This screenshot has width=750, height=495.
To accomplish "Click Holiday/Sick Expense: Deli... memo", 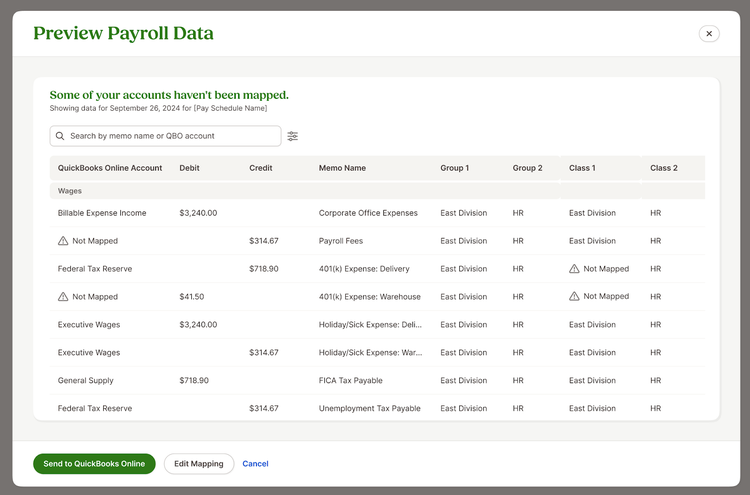I will point(370,324).
